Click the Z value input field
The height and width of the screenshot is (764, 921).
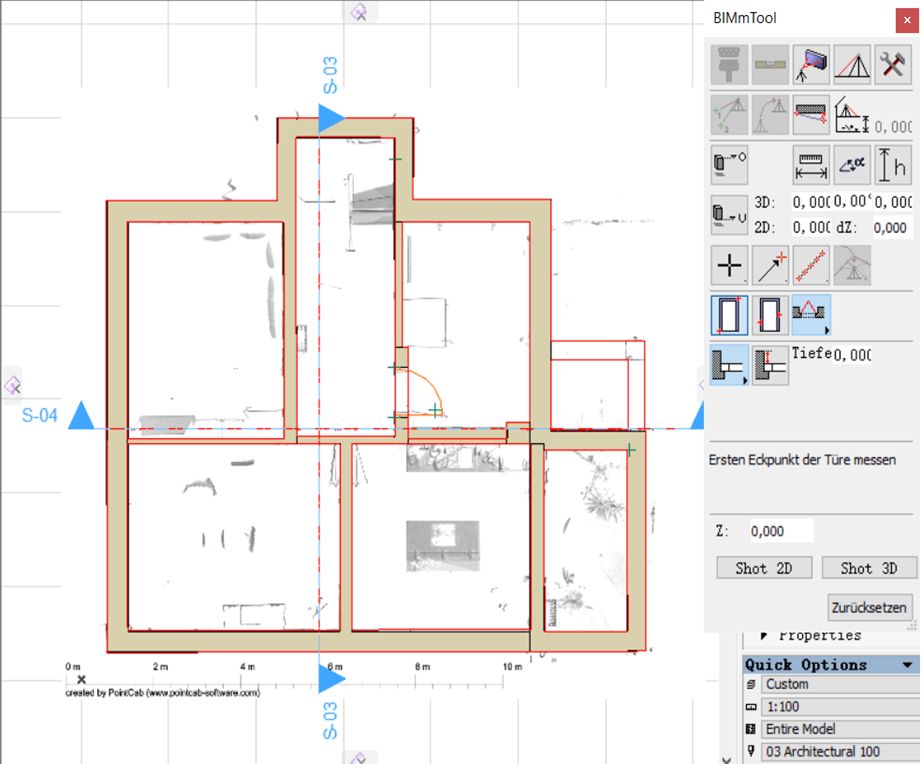(781, 531)
